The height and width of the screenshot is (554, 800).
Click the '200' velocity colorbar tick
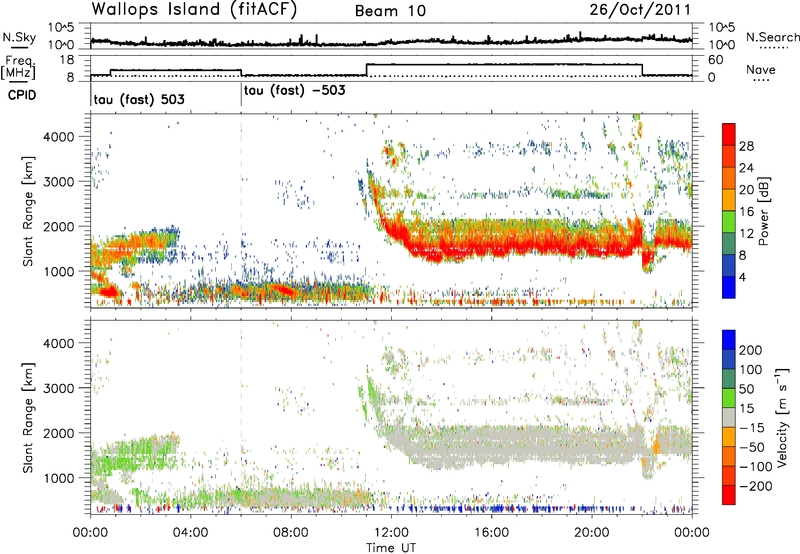click(x=751, y=350)
